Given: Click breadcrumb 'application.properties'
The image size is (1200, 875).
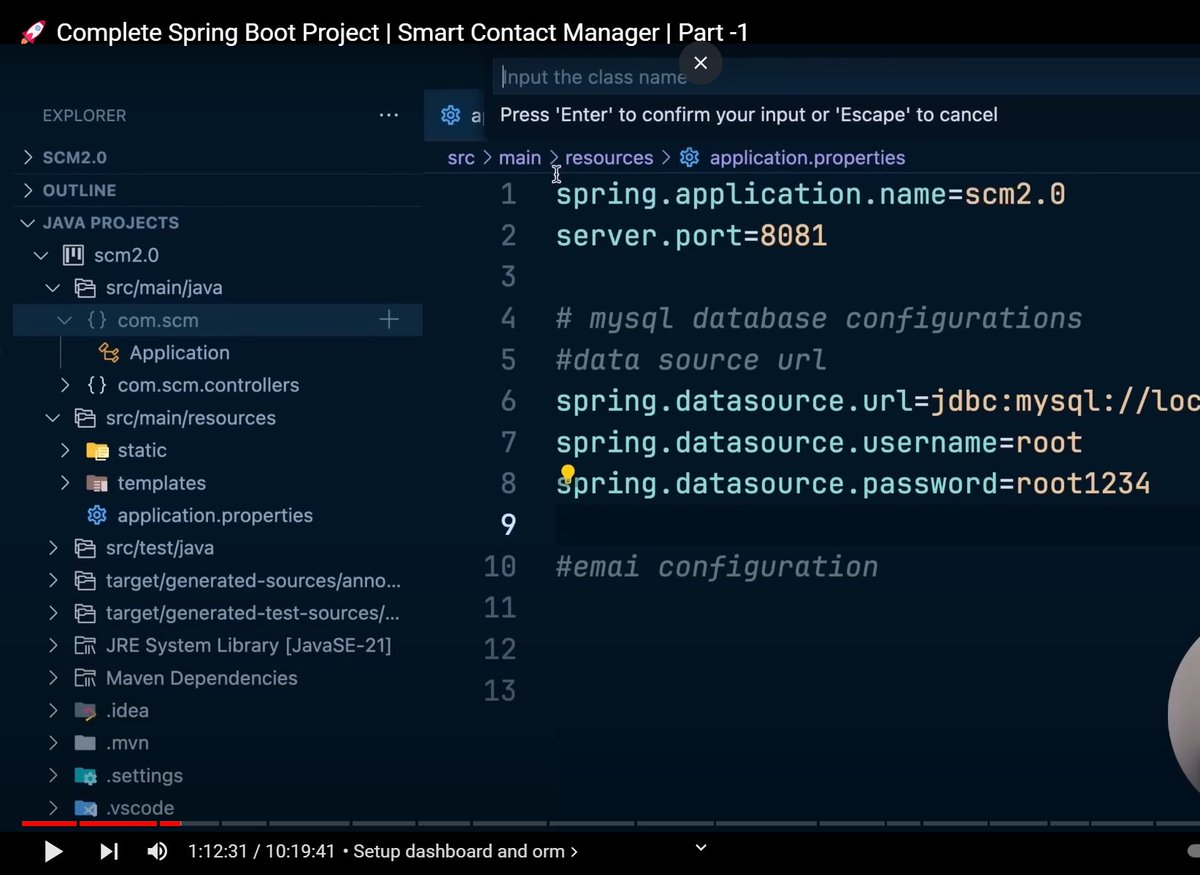Looking at the screenshot, I should click(807, 158).
